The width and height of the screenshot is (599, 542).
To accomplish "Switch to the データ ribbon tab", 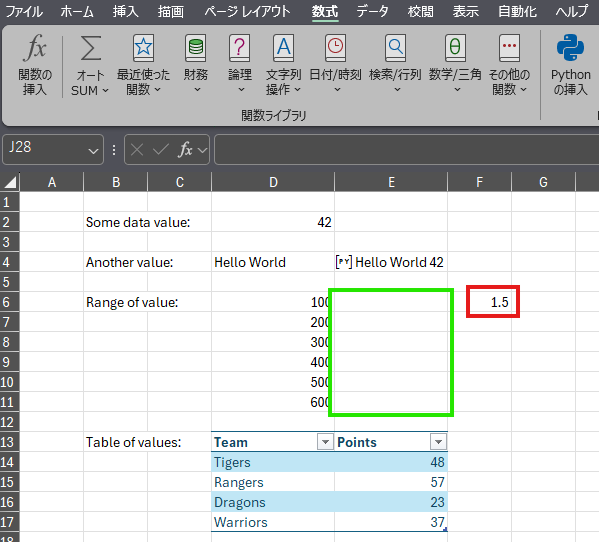I will click(x=372, y=11).
